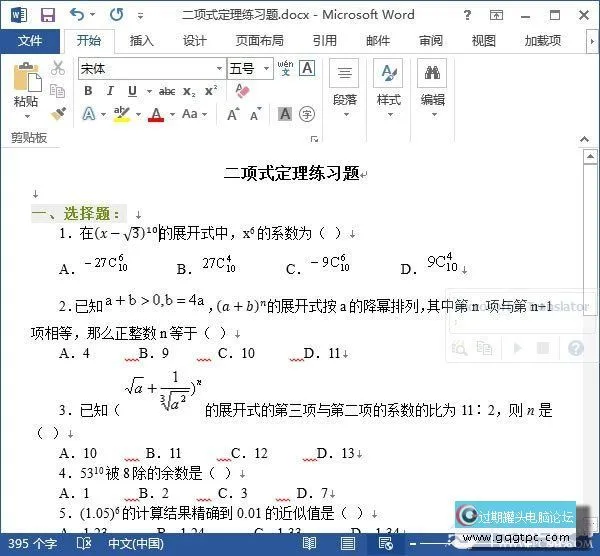600x556 pixels.
Task: Click the Save icon in quick access toolbar
Action: click(47, 14)
